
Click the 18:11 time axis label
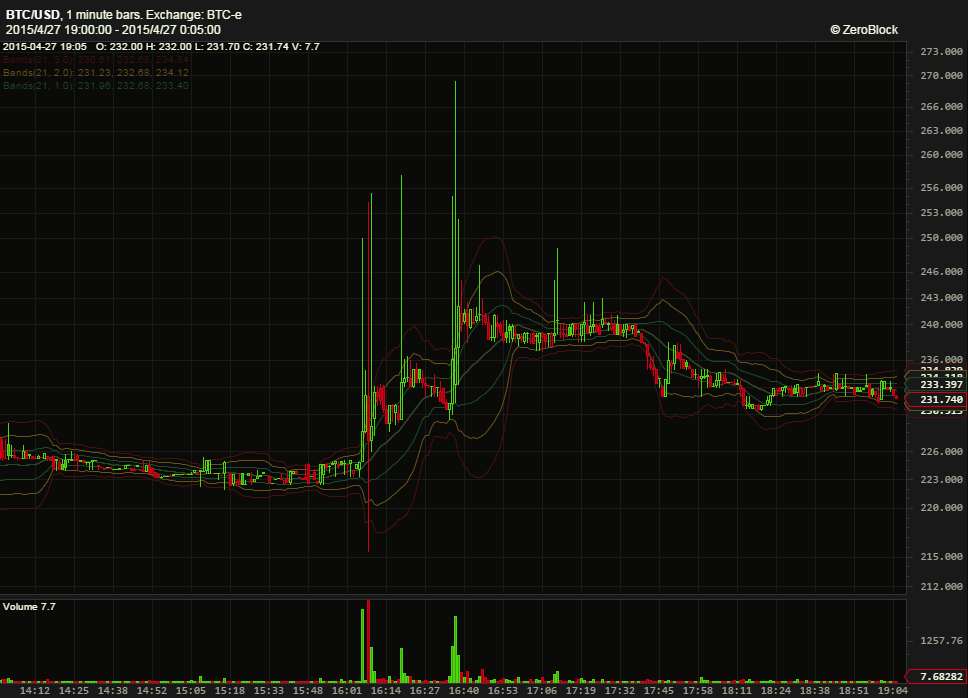[736, 691]
